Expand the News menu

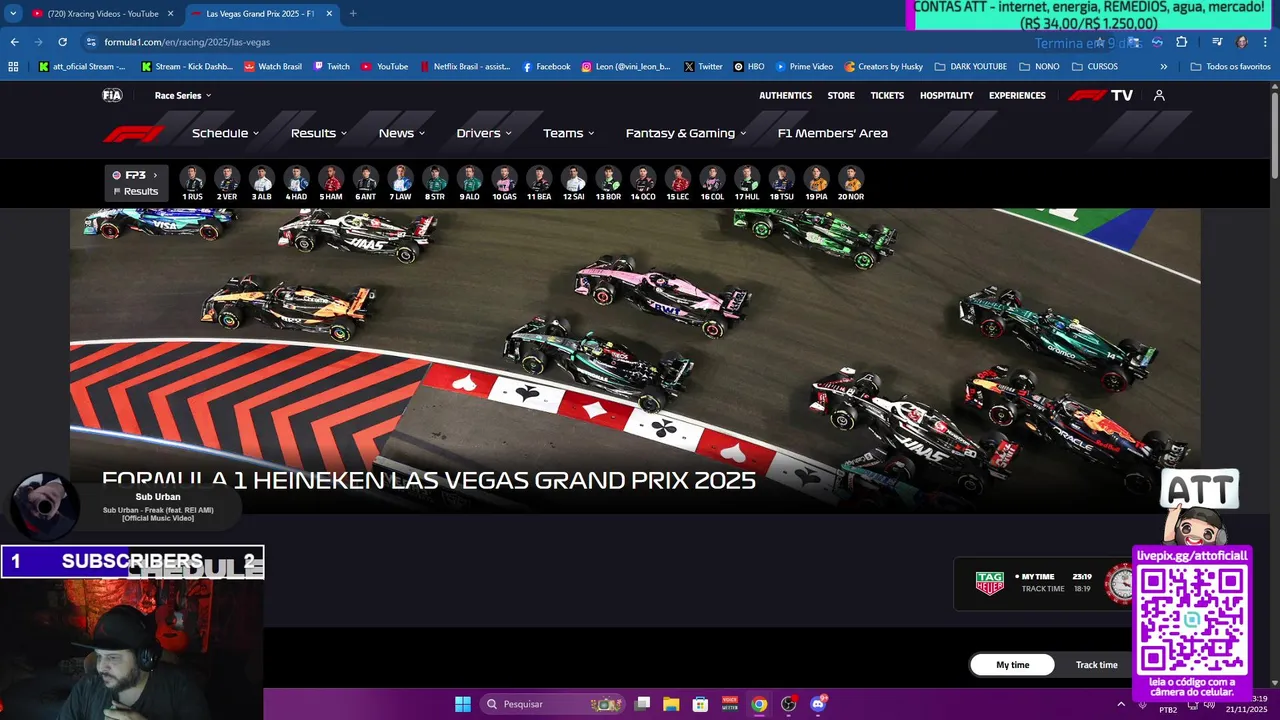tap(402, 133)
